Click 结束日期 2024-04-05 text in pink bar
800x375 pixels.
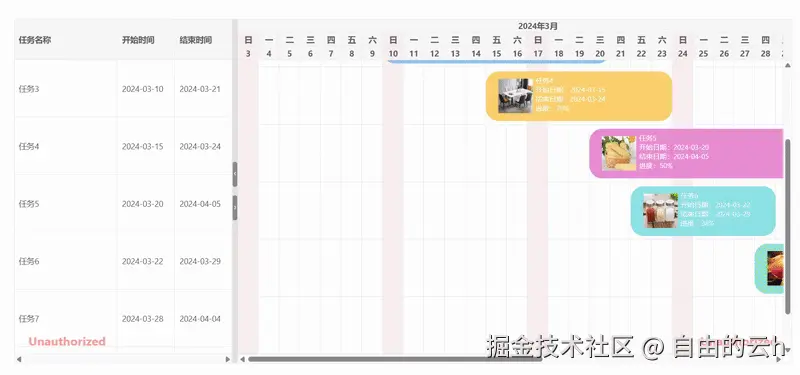674,157
